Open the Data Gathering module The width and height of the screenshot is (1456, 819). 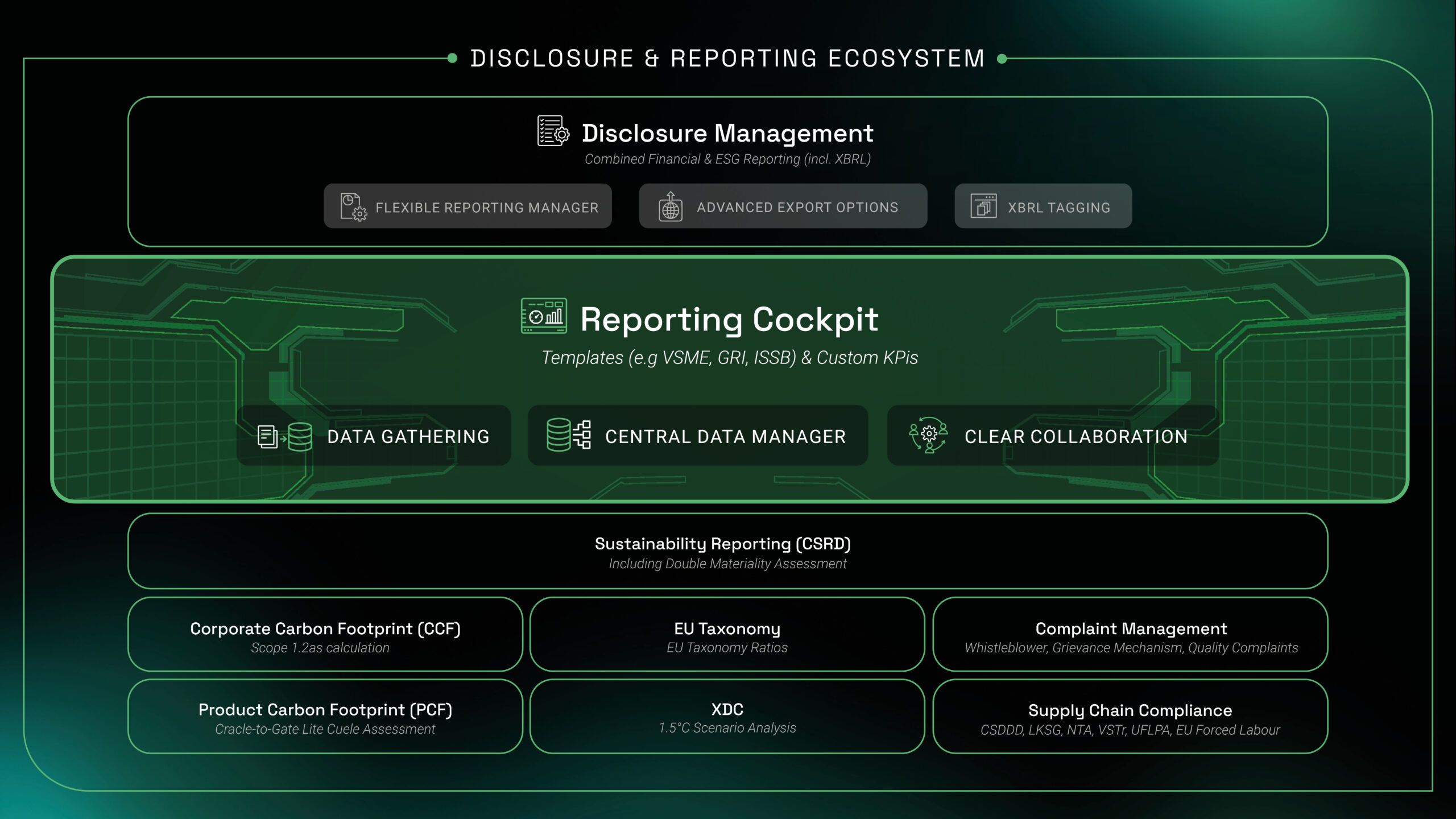(x=374, y=436)
